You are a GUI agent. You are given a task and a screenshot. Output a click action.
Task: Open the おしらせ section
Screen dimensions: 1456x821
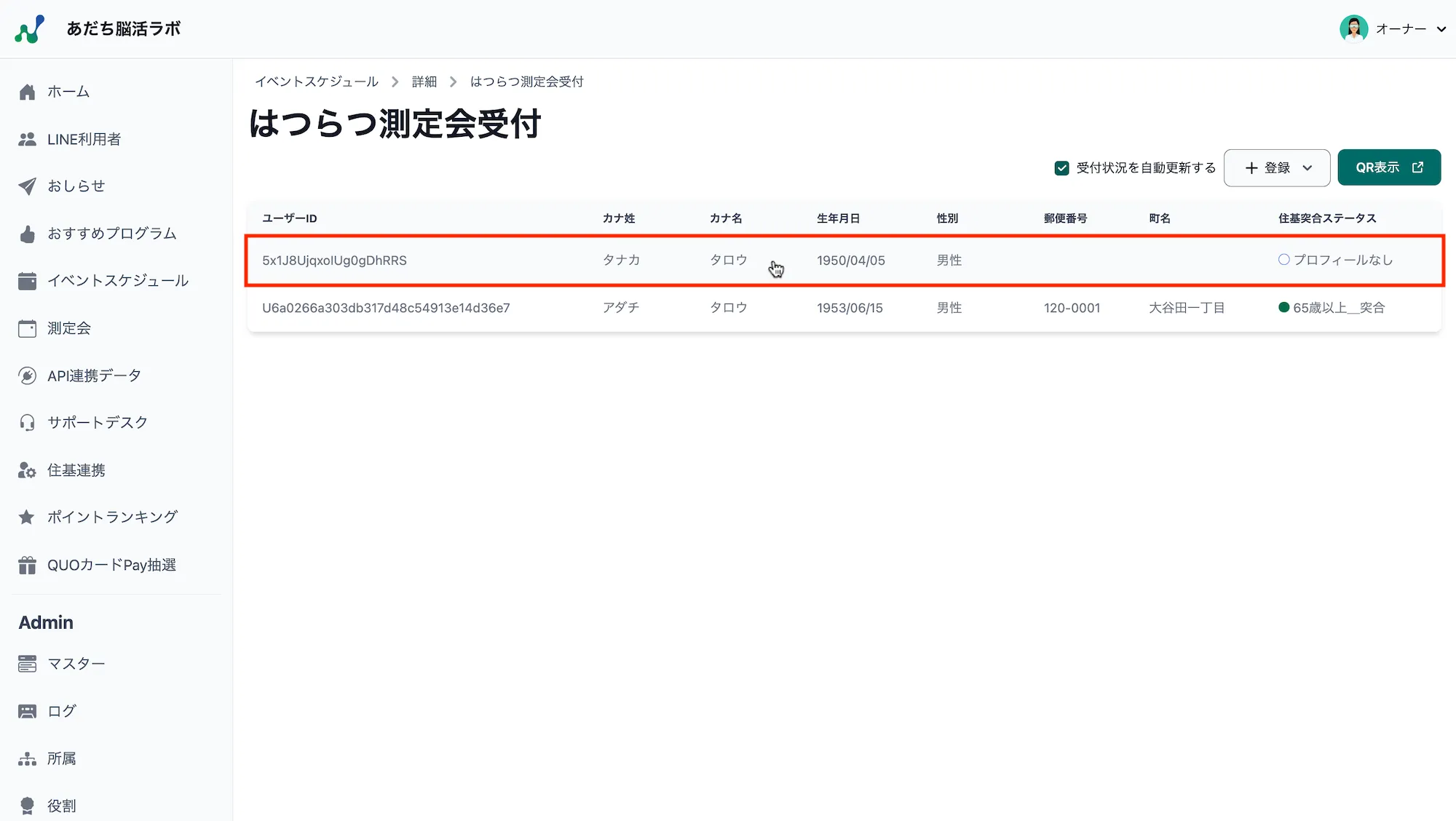point(76,186)
